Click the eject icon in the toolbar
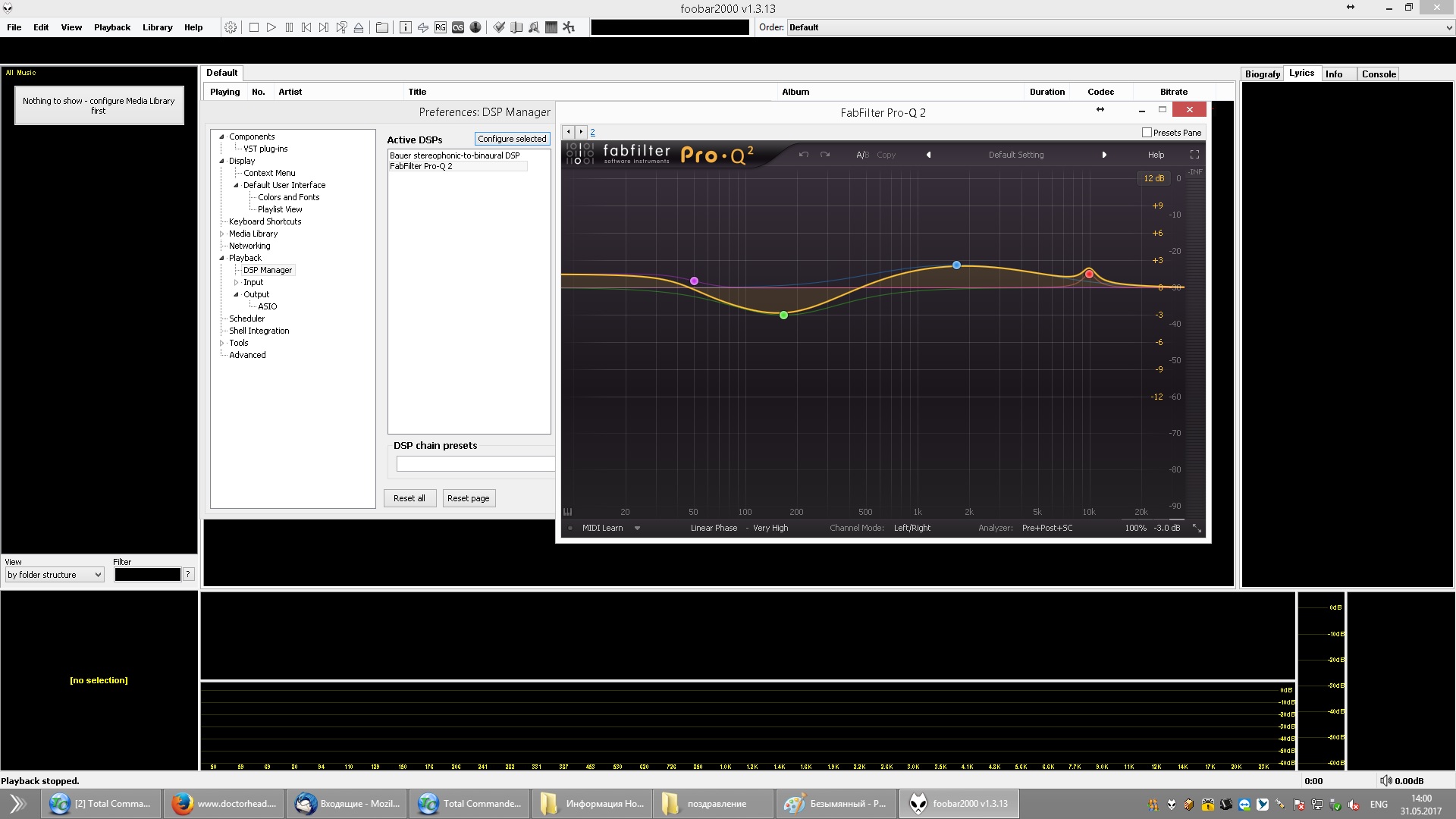This screenshot has height=819, width=1456. (x=359, y=27)
